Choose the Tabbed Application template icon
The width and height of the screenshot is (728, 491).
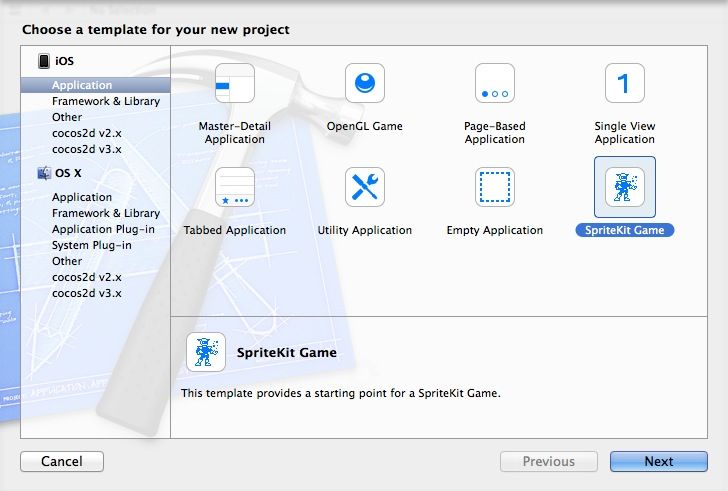click(x=235, y=187)
